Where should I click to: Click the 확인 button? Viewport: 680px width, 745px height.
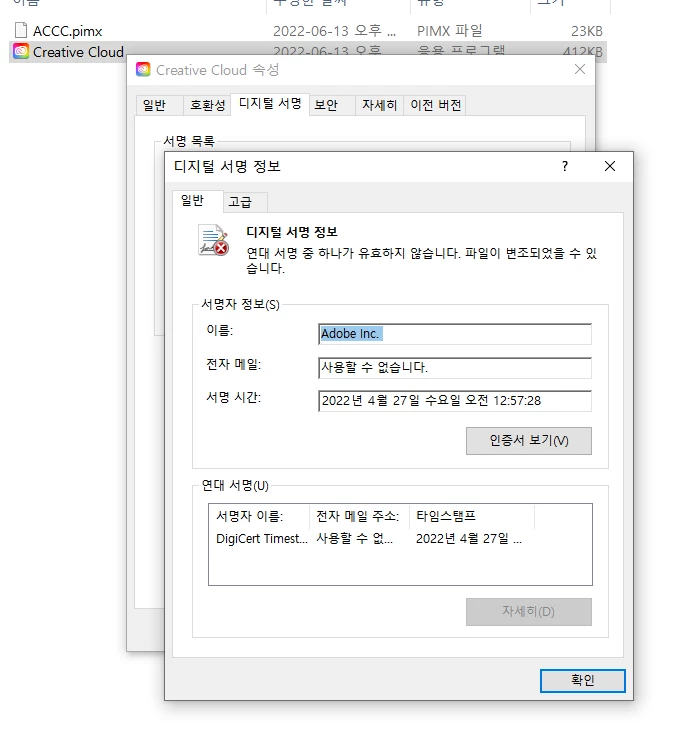click(583, 680)
